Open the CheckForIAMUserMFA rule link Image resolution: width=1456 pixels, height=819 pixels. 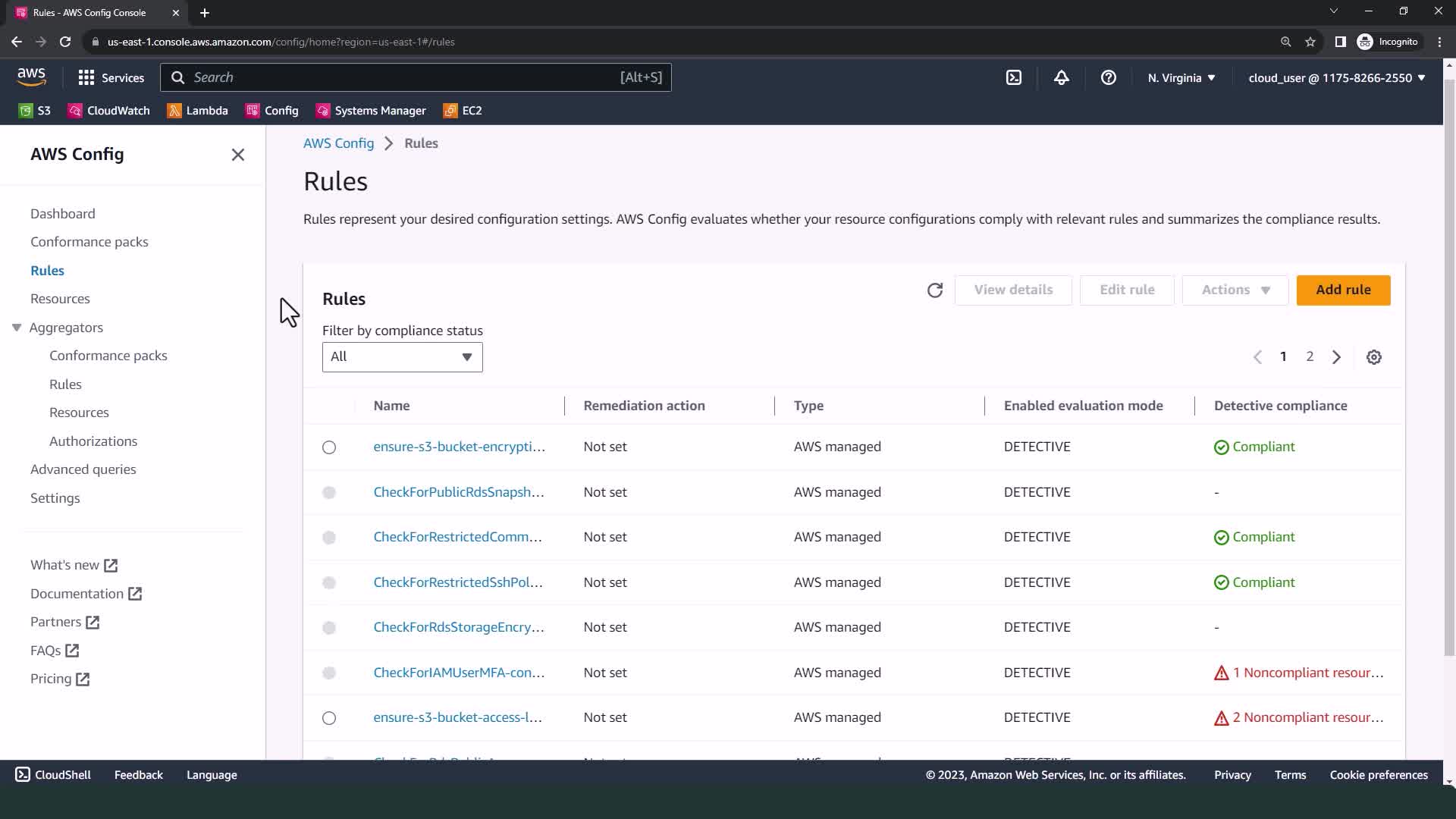pos(459,673)
